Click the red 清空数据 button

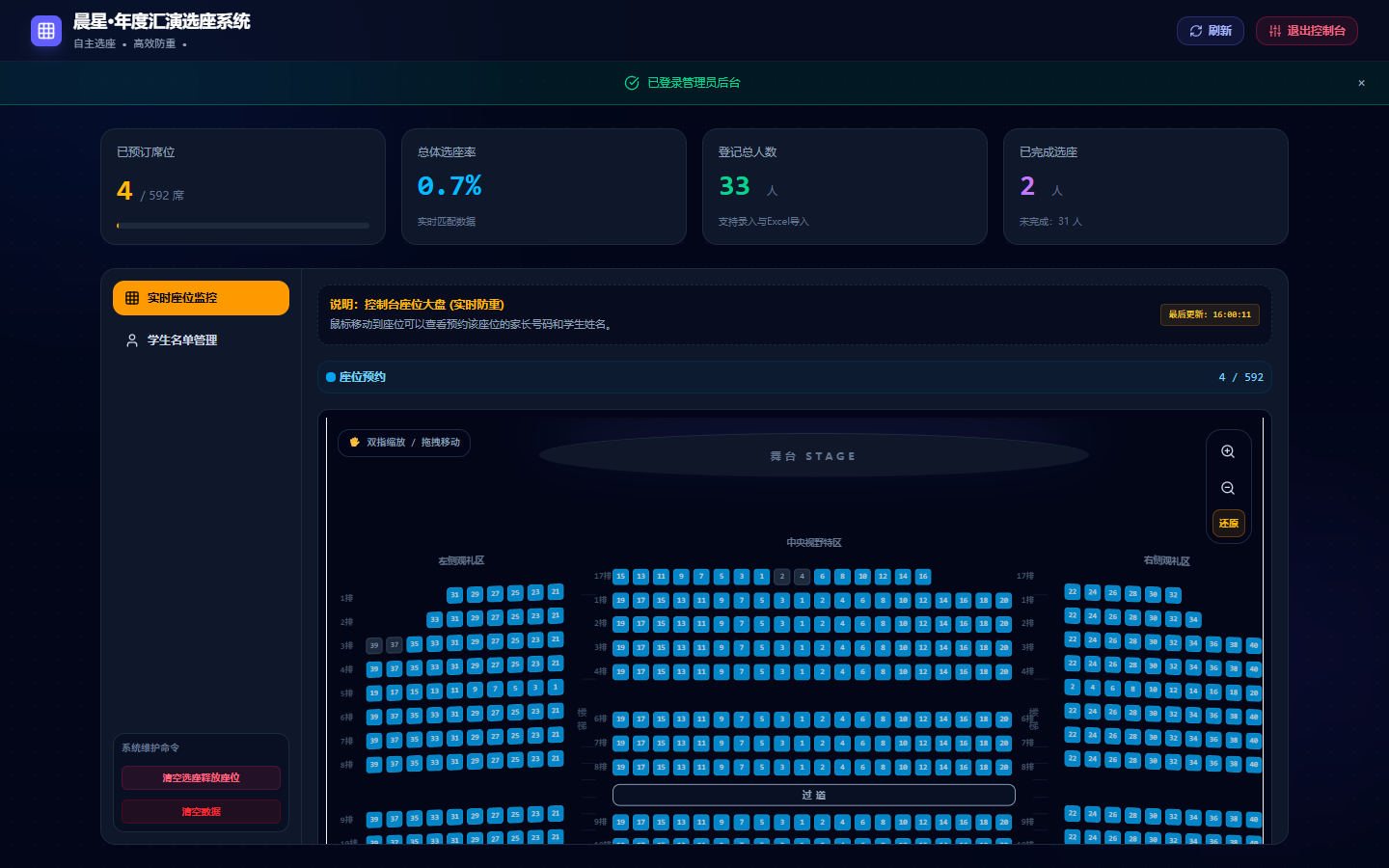click(x=201, y=812)
